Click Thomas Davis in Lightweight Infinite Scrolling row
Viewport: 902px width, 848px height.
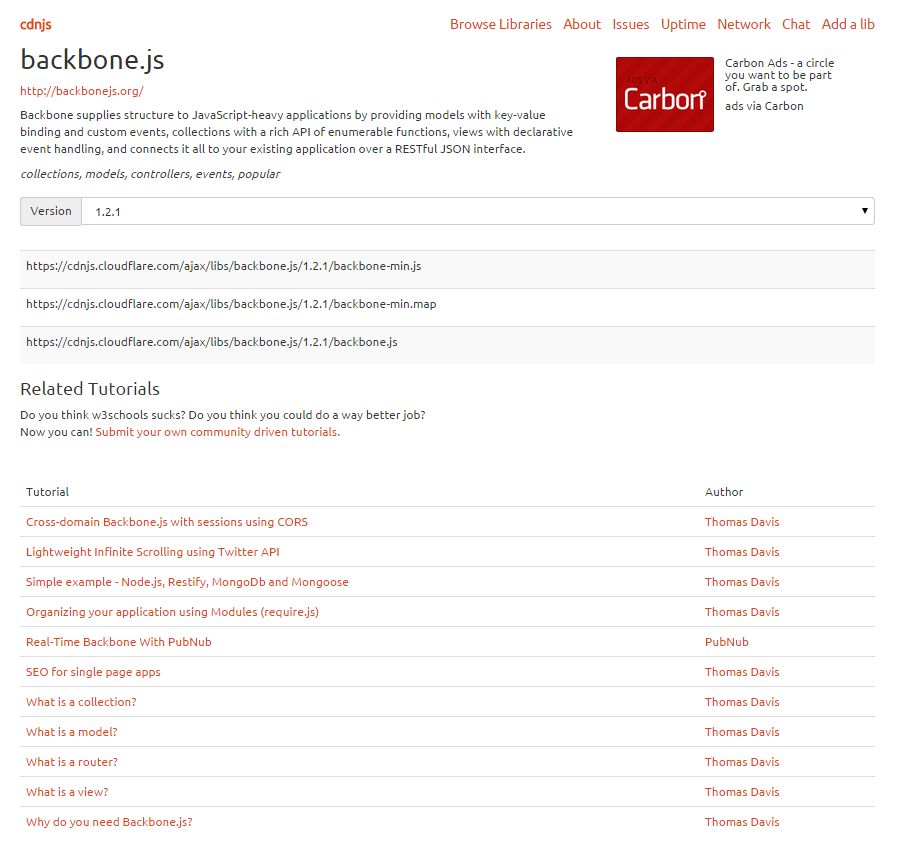point(742,552)
